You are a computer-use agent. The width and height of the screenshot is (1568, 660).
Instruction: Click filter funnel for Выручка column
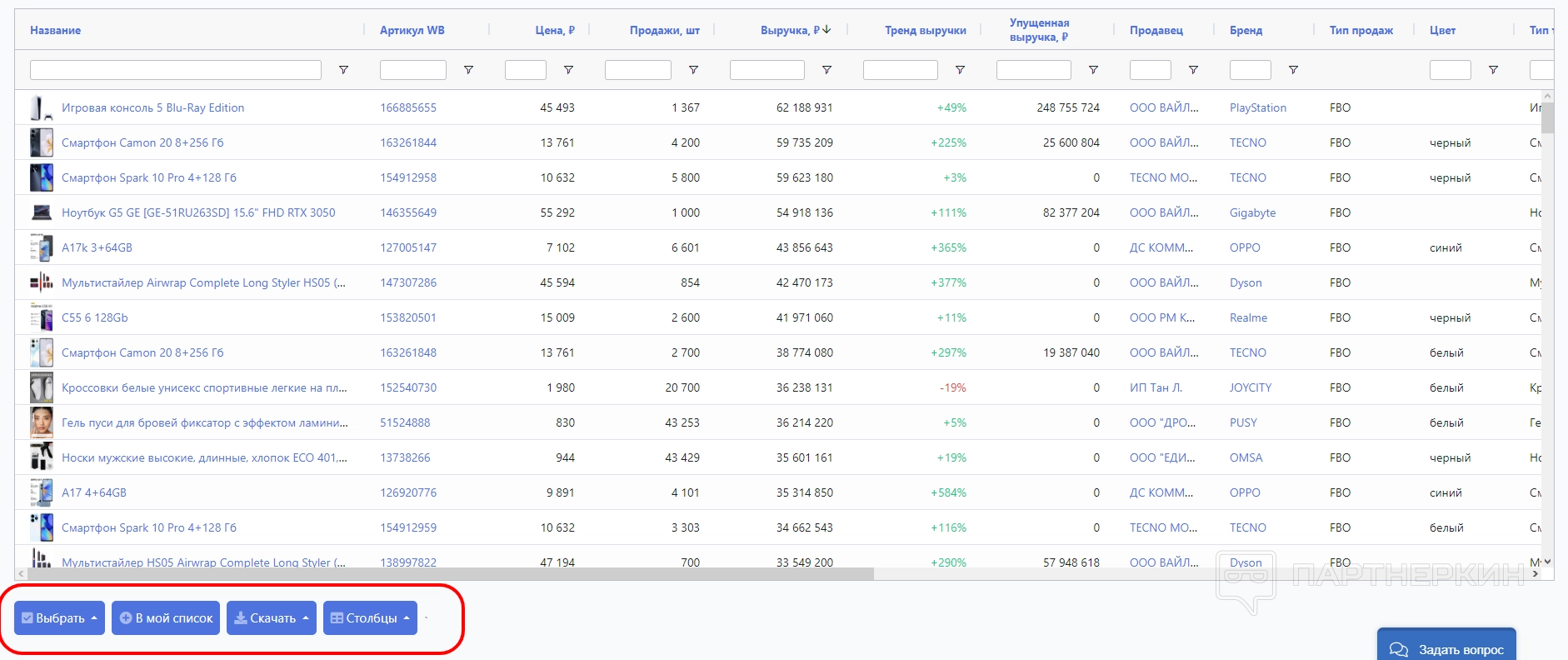tap(826, 70)
